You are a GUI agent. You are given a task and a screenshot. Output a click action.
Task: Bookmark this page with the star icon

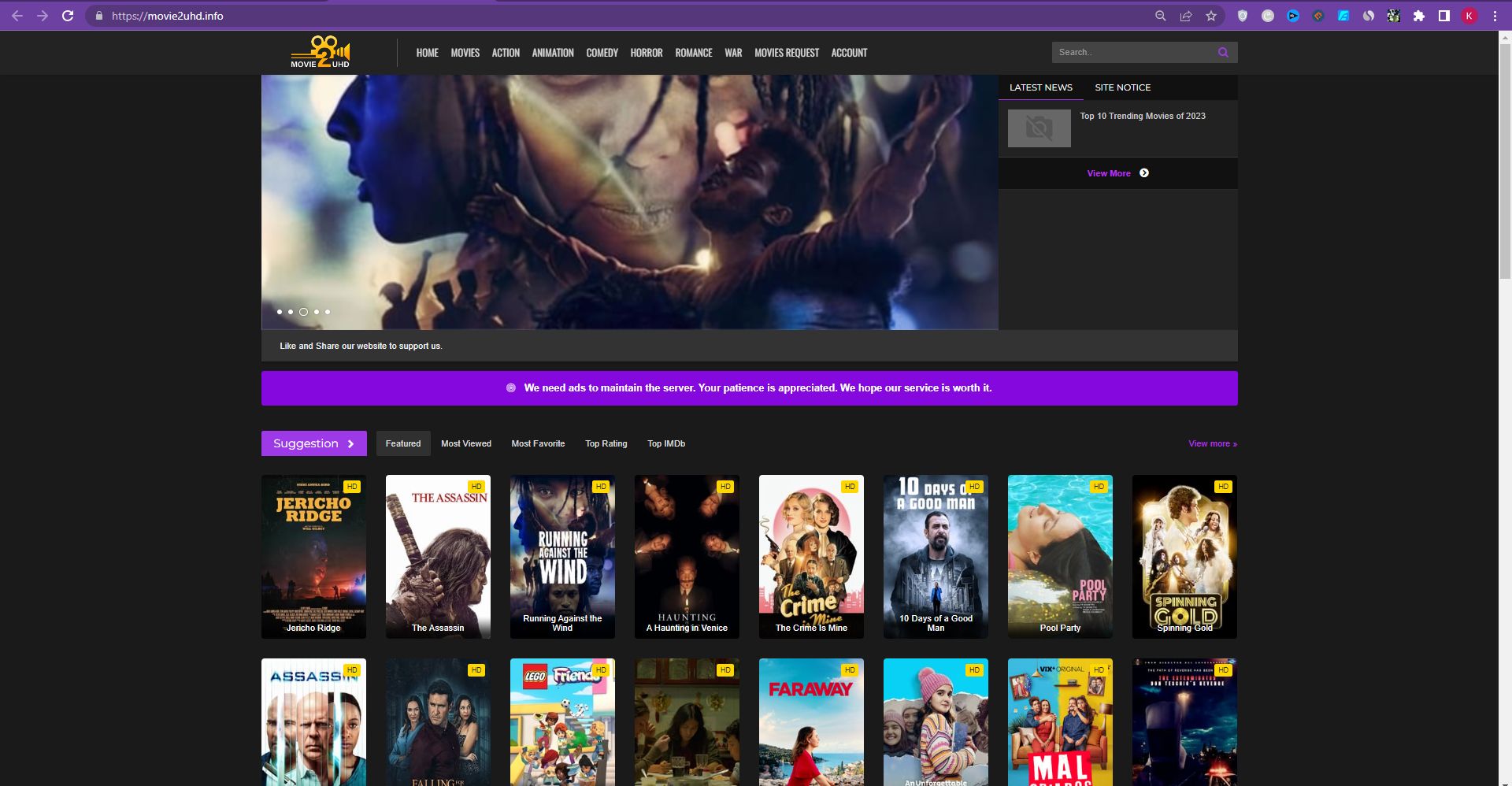[x=1211, y=16]
